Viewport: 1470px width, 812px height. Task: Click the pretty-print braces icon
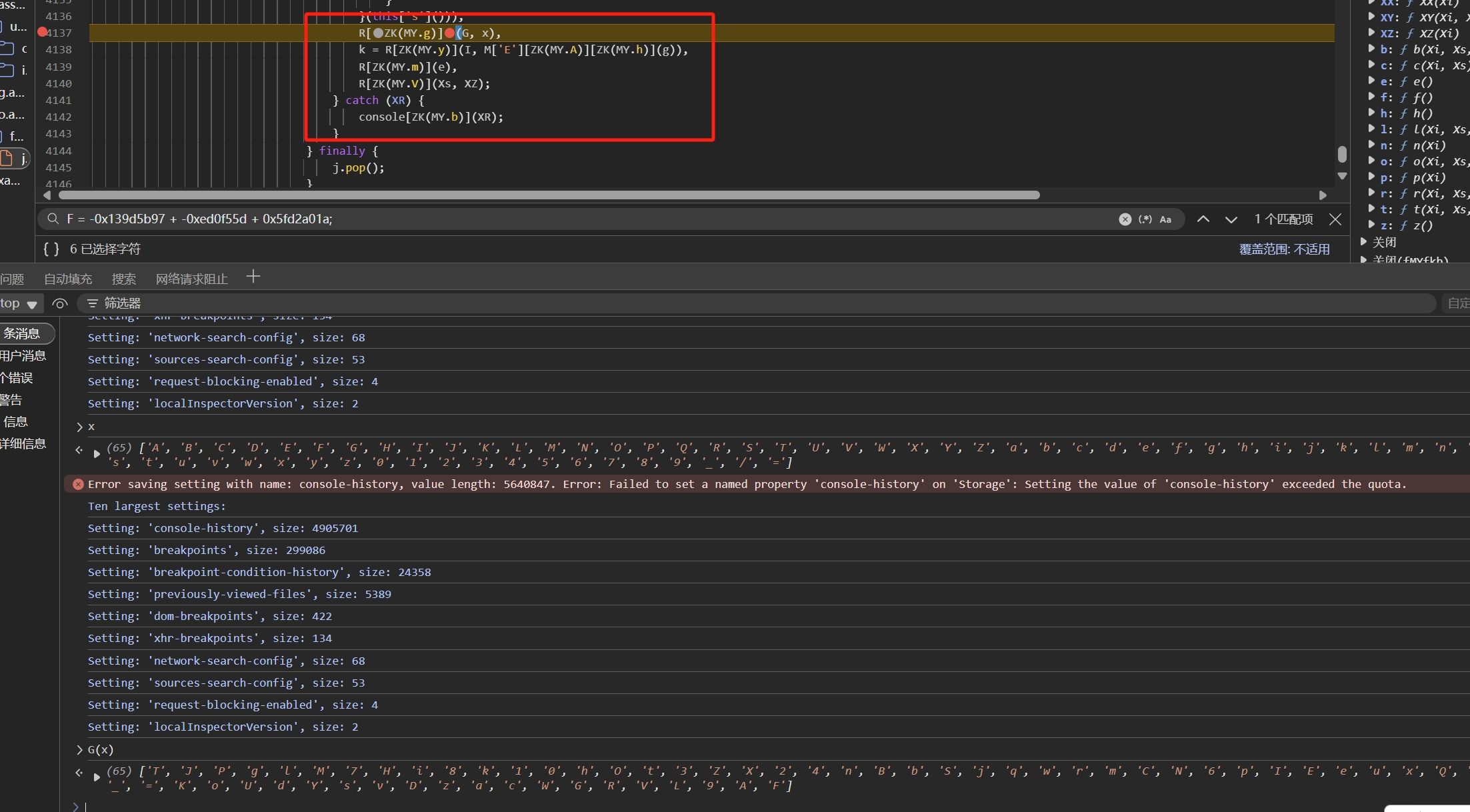(x=51, y=249)
